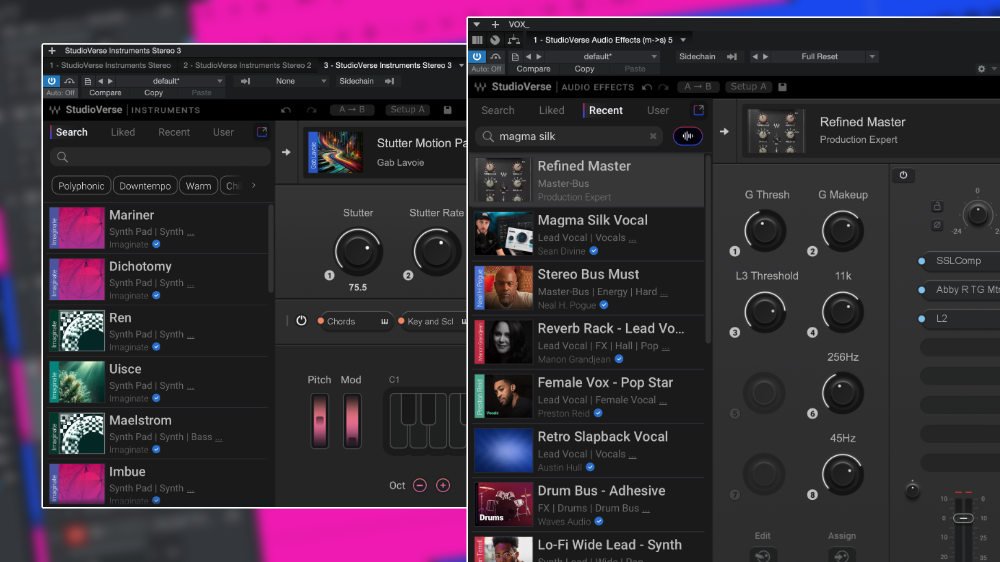The image size is (1000, 562).
Task: Toggle Chords module on-off dot
Action: pos(321,321)
